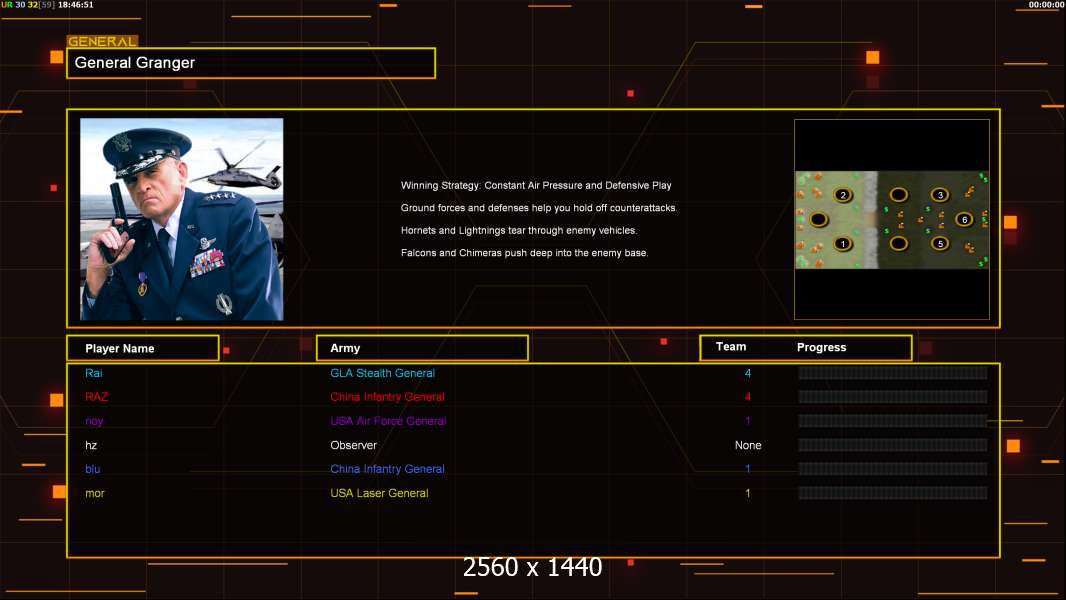Click the loading progress bar for Rai
The height and width of the screenshot is (600, 1066).
point(892,373)
